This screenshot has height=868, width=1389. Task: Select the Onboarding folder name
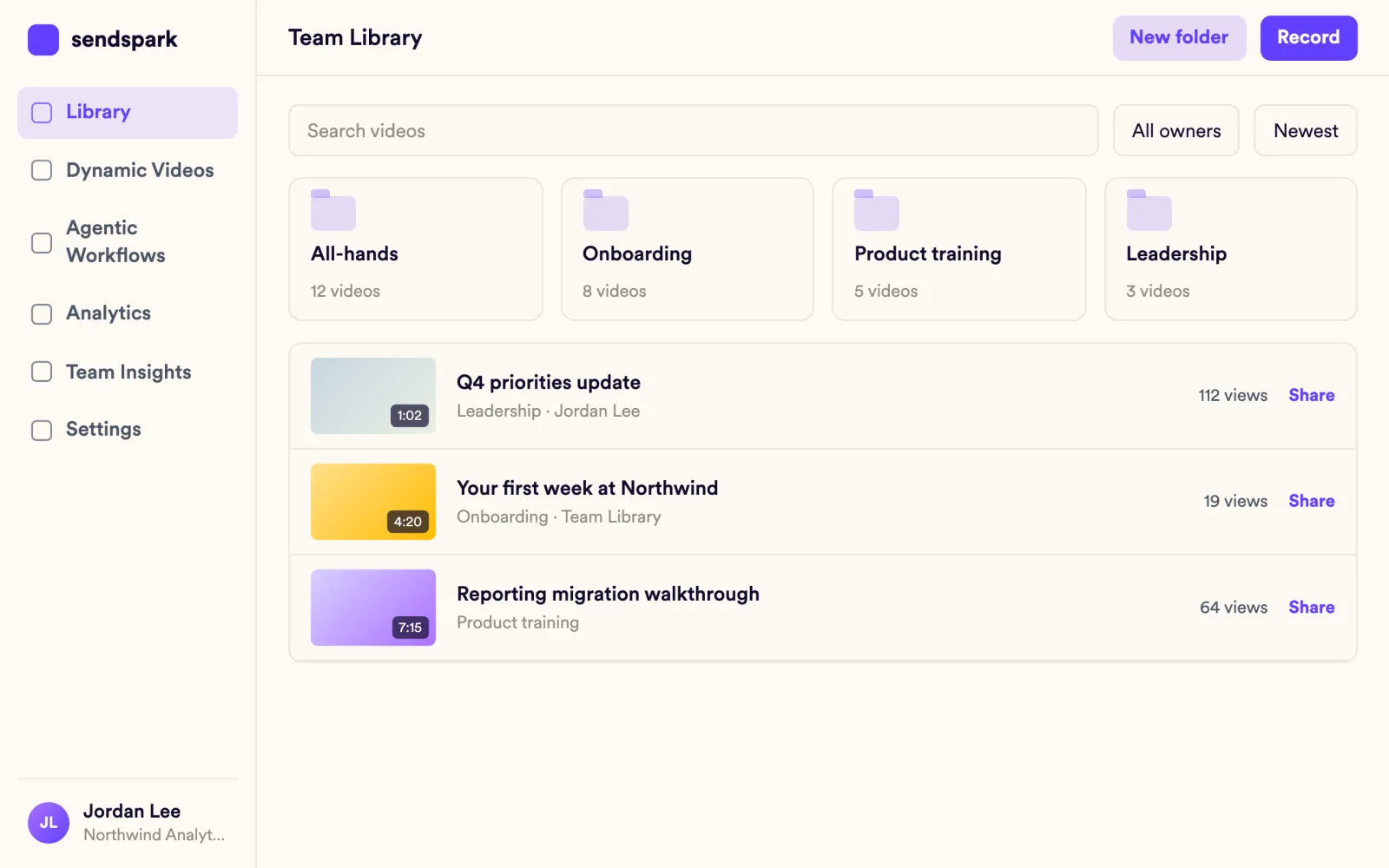pos(637,254)
